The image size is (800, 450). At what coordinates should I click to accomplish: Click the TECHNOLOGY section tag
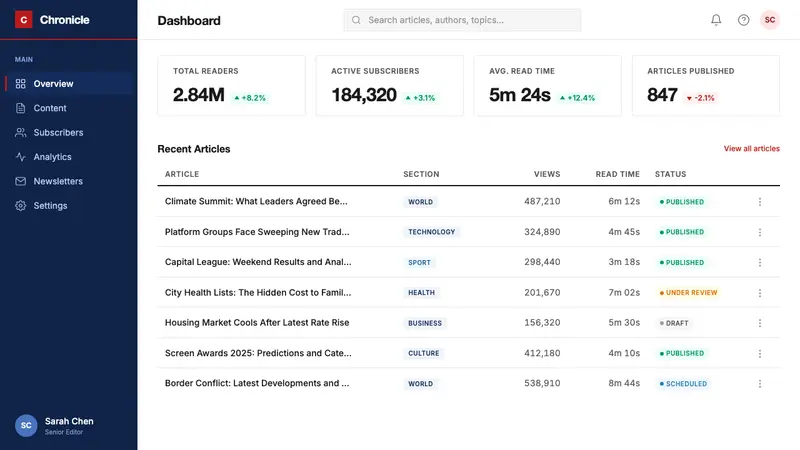click(432, 232)
